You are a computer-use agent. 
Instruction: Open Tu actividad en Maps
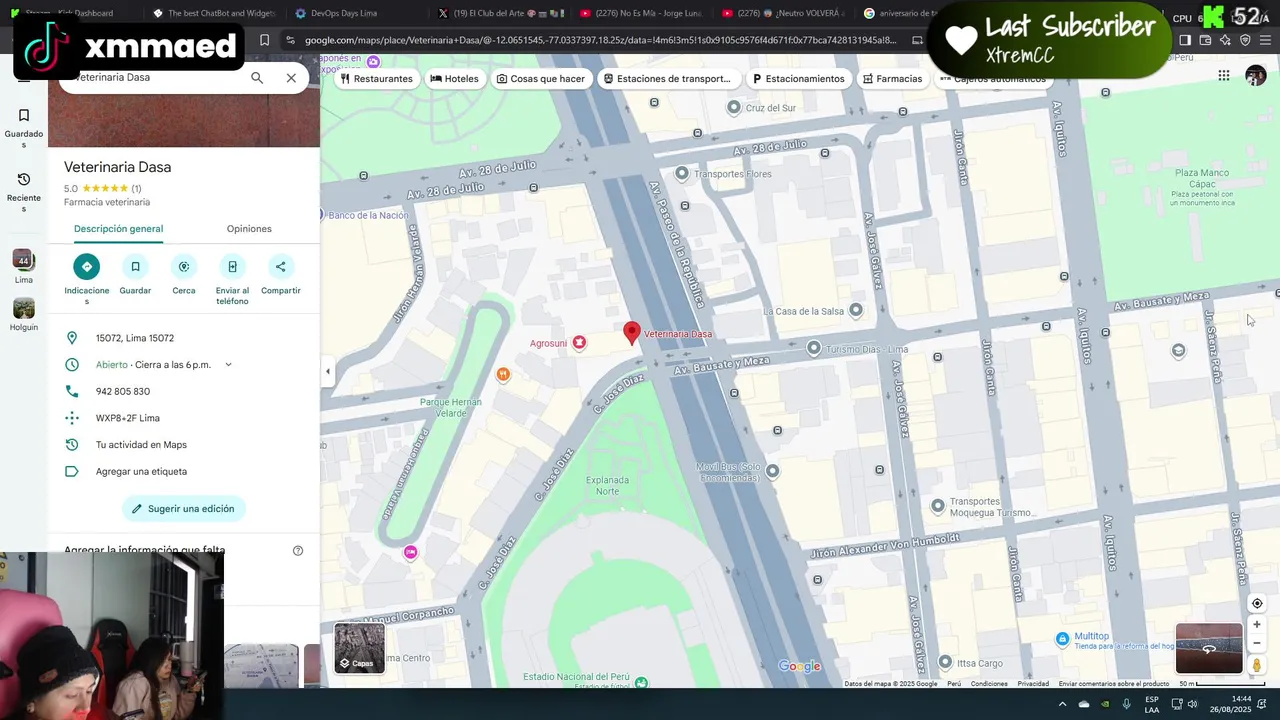141,445
